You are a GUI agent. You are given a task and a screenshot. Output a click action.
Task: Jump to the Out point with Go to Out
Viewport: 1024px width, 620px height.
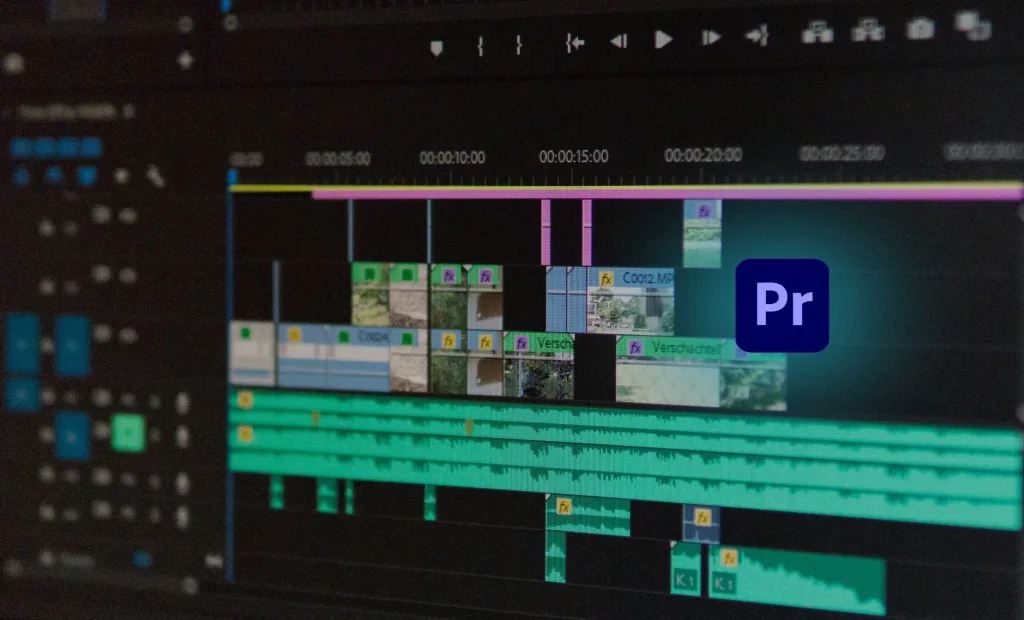pos(757,35)
